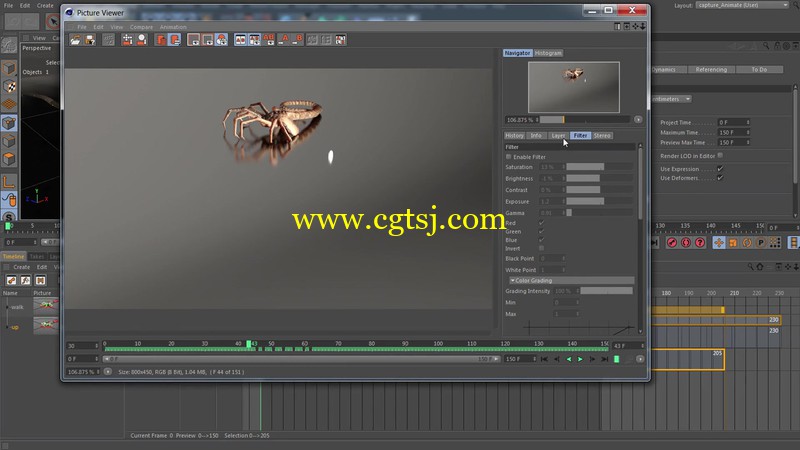The image size is (800, 450).
Task: Click stepper beside status bar zoom 106.875%
Action: (98, 372)
